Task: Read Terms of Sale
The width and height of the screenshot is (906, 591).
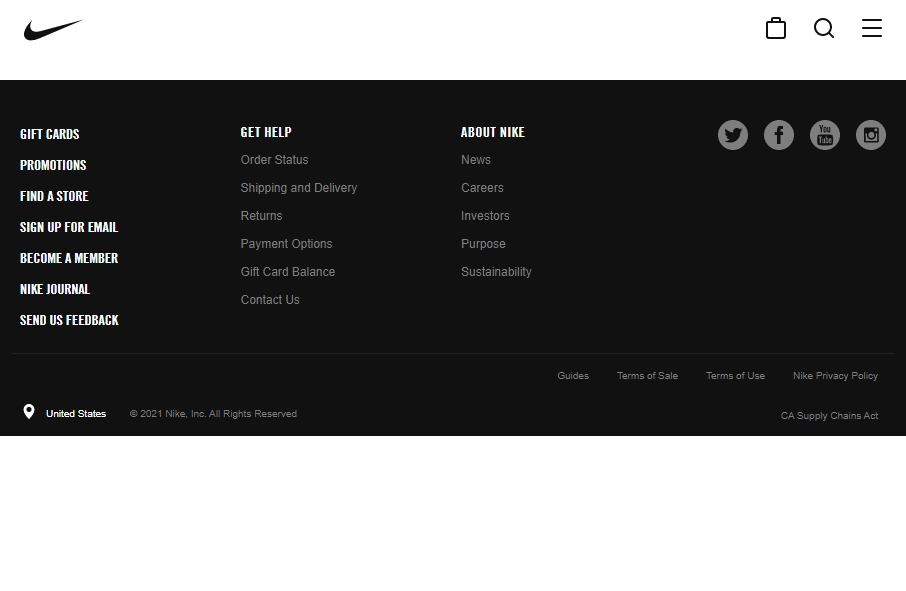Action: pos(647,376)
